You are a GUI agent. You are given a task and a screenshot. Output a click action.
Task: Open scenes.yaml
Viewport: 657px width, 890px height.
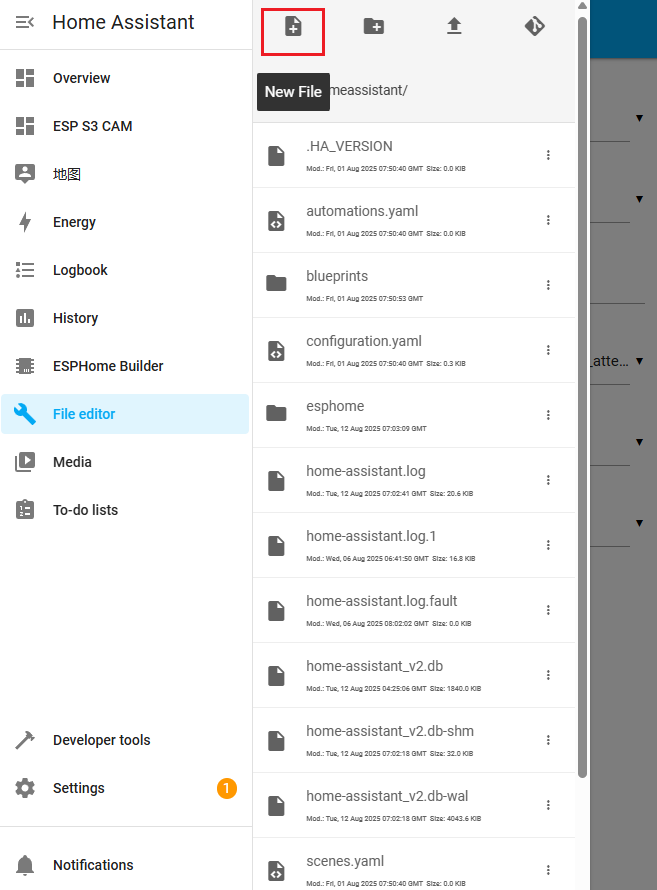pos(414,864)
